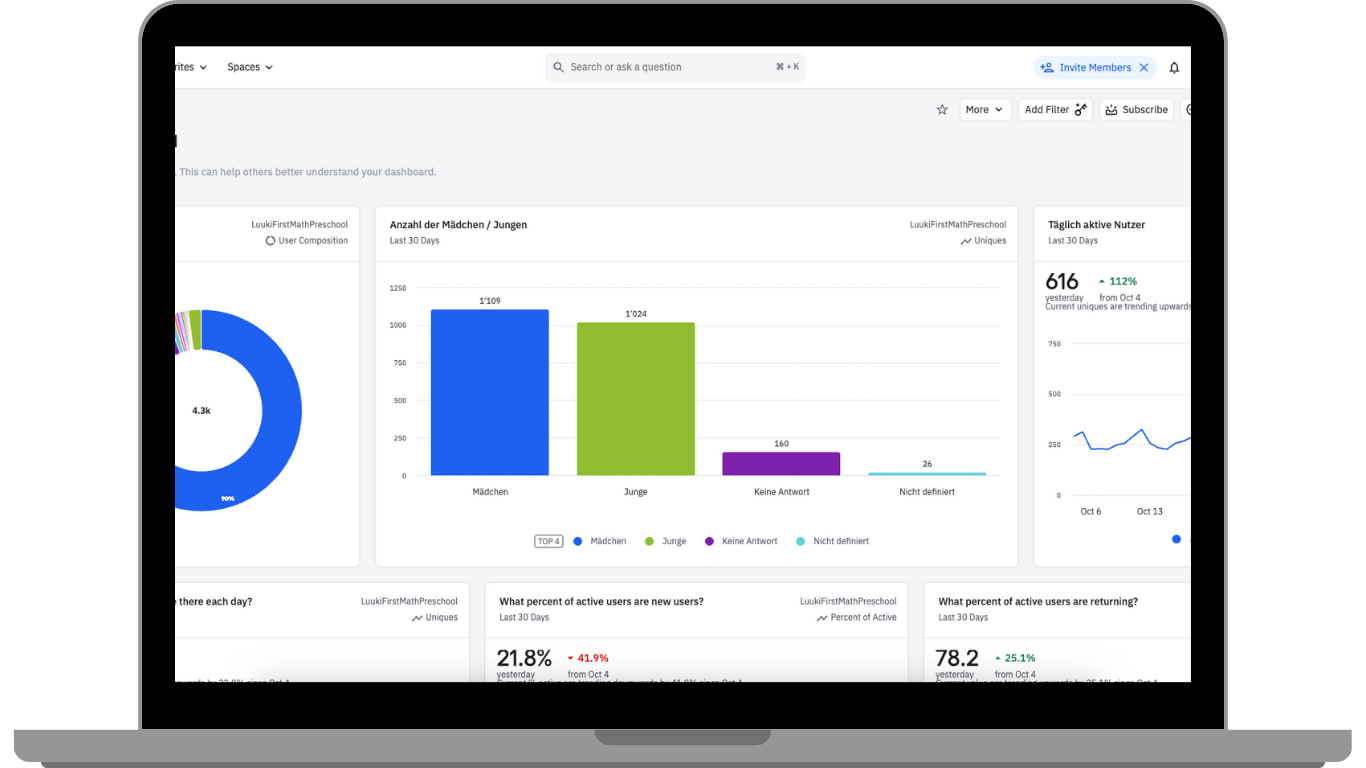Click the inbox icon on Subscribe button

[1111, 109]
